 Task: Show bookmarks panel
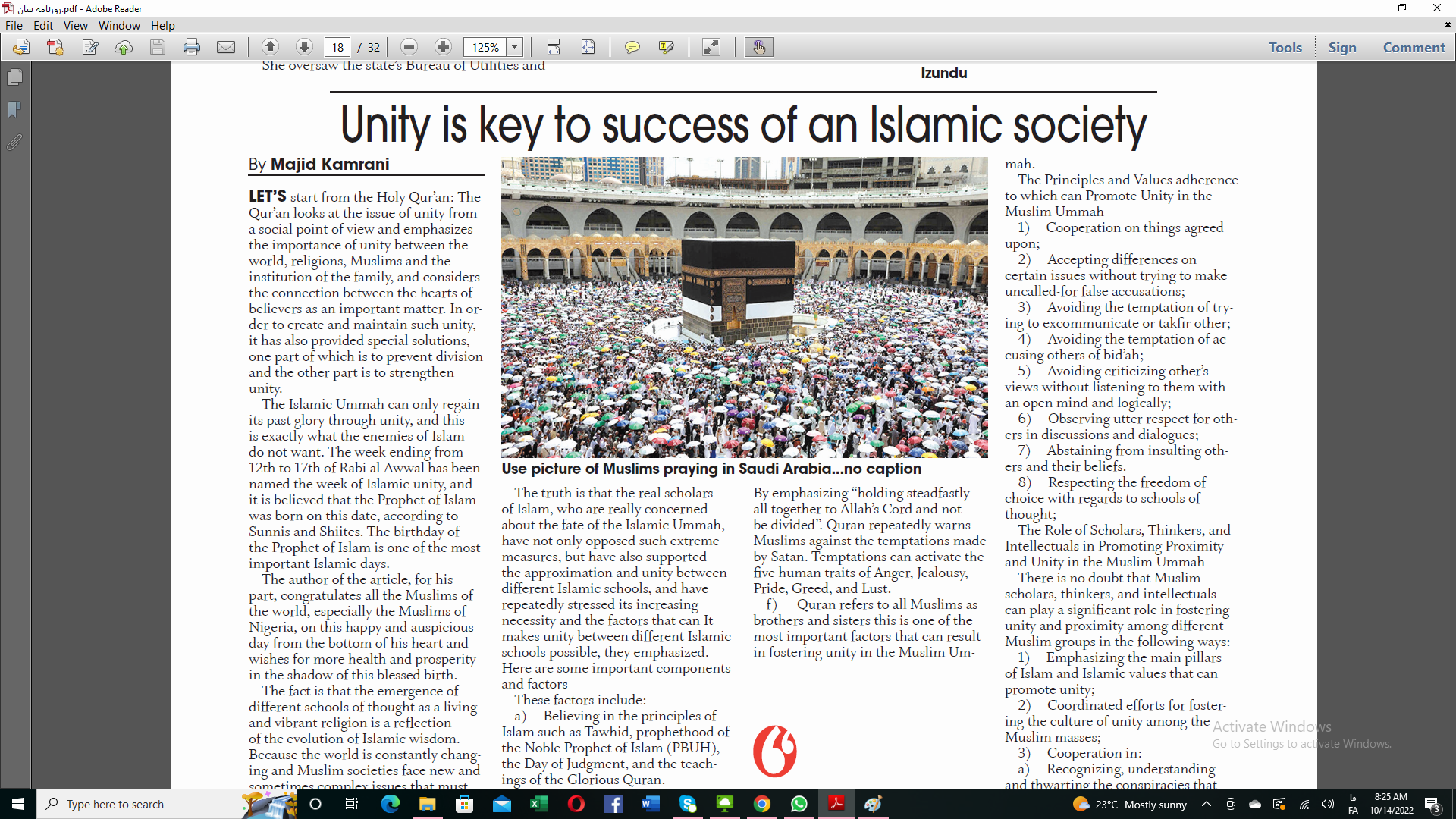(x=14, y=110)
